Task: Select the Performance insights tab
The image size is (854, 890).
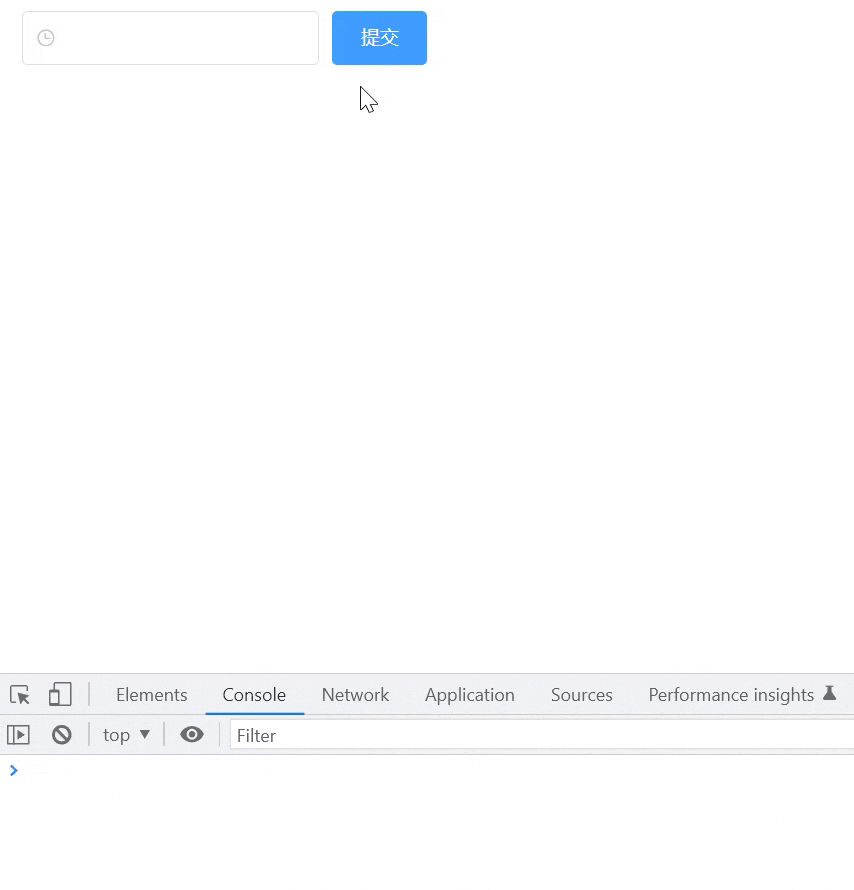Action: pyautogui.click(x=731, y=695)
